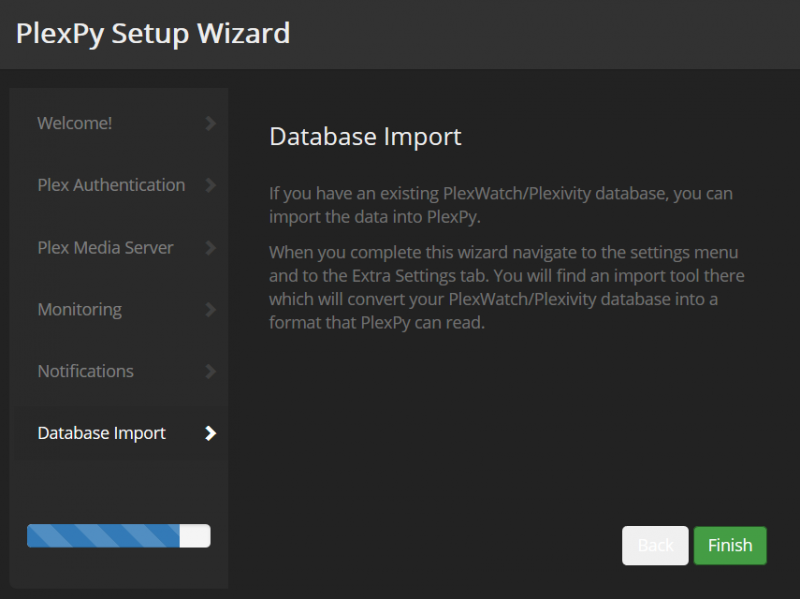Switch to the Plex Media Server step
This screenshot has width=800, height=599.
point(105,247)
